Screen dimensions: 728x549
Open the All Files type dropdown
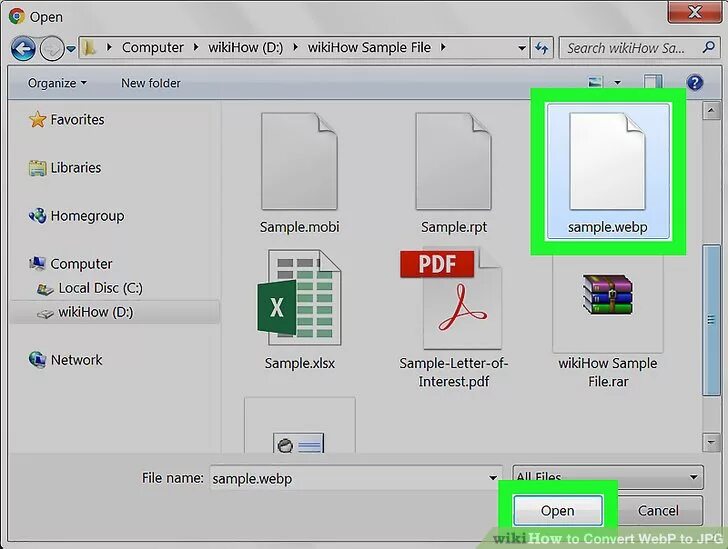coord(608,477)
